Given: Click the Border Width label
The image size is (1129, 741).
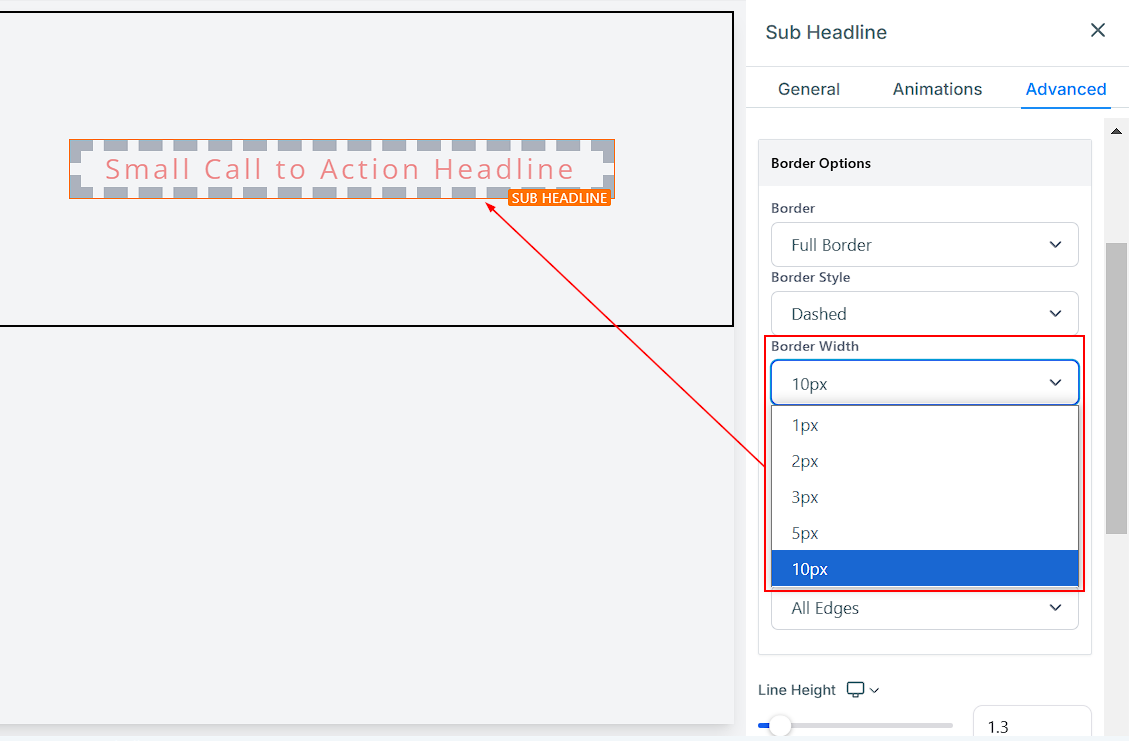Looking at the screenshot, I should 814,346.
